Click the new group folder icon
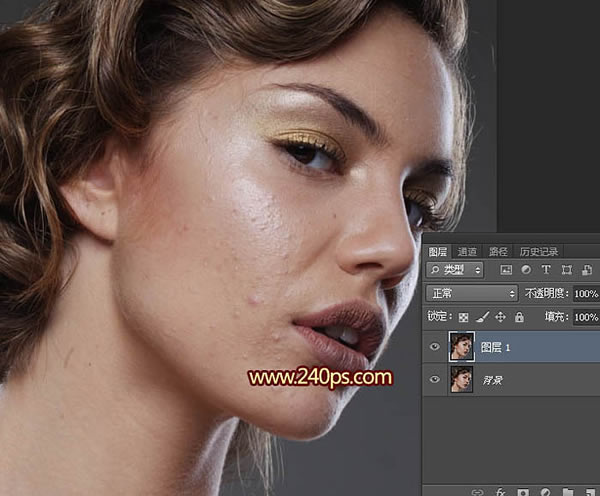600x496 pixels. tap(566, 491)
